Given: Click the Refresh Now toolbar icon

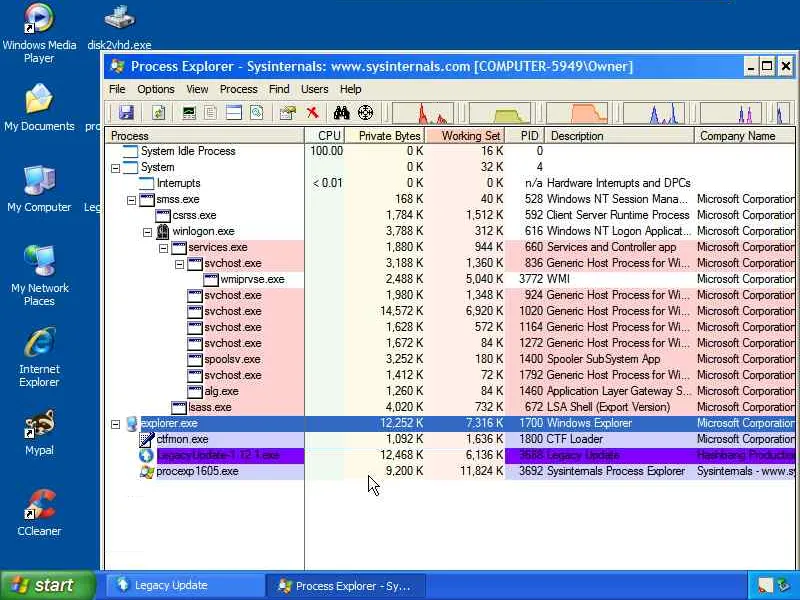Looking at the screenshot, I should (x=159, y=112).
